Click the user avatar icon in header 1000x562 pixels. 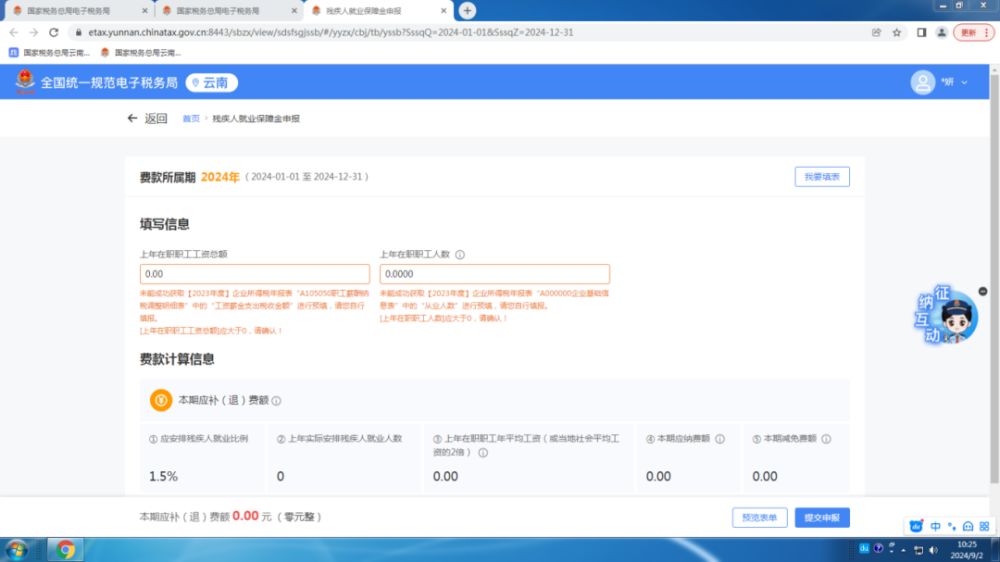[922, 83]
